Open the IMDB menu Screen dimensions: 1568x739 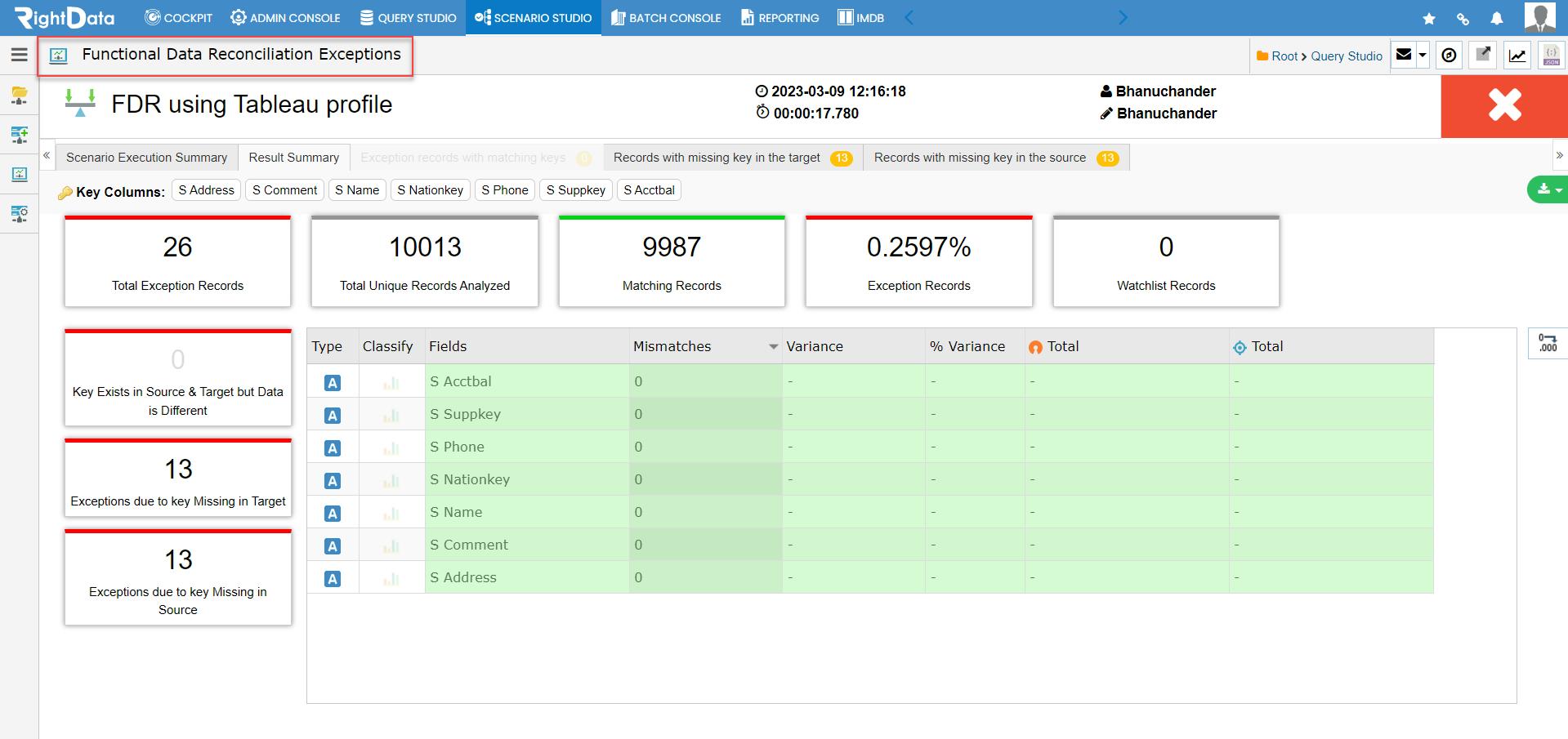click(x=861, y=18)
